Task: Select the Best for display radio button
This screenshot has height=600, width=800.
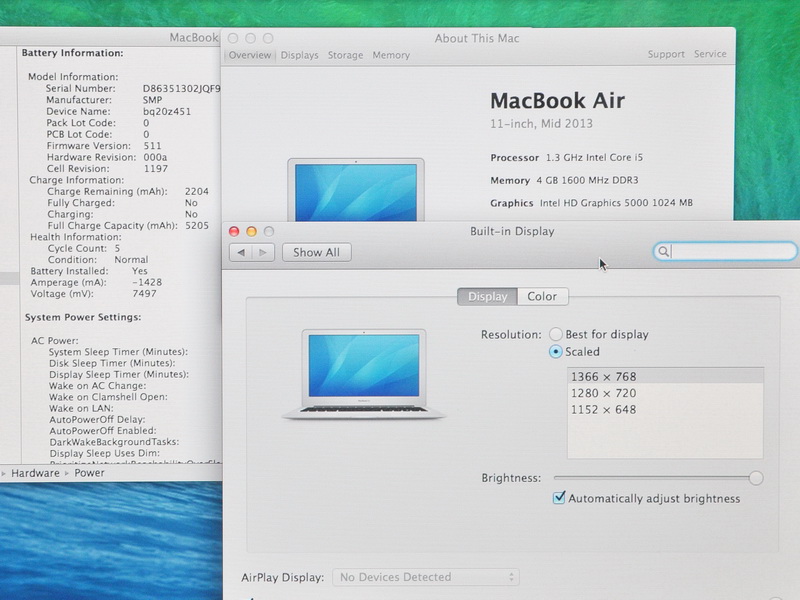Action: click(556, 335)
